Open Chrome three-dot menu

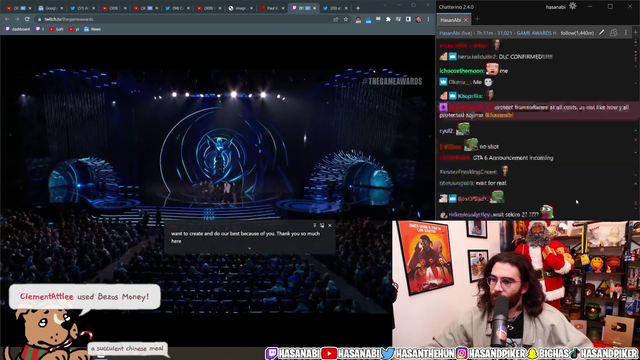click(x=428, y=19)
